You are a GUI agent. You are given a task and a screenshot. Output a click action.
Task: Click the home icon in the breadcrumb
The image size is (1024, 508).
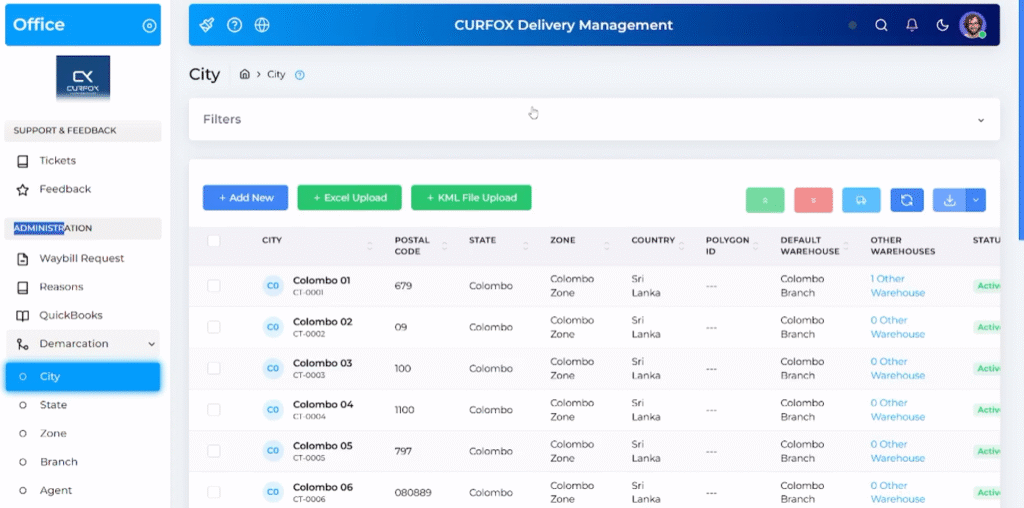coord(245,75)
